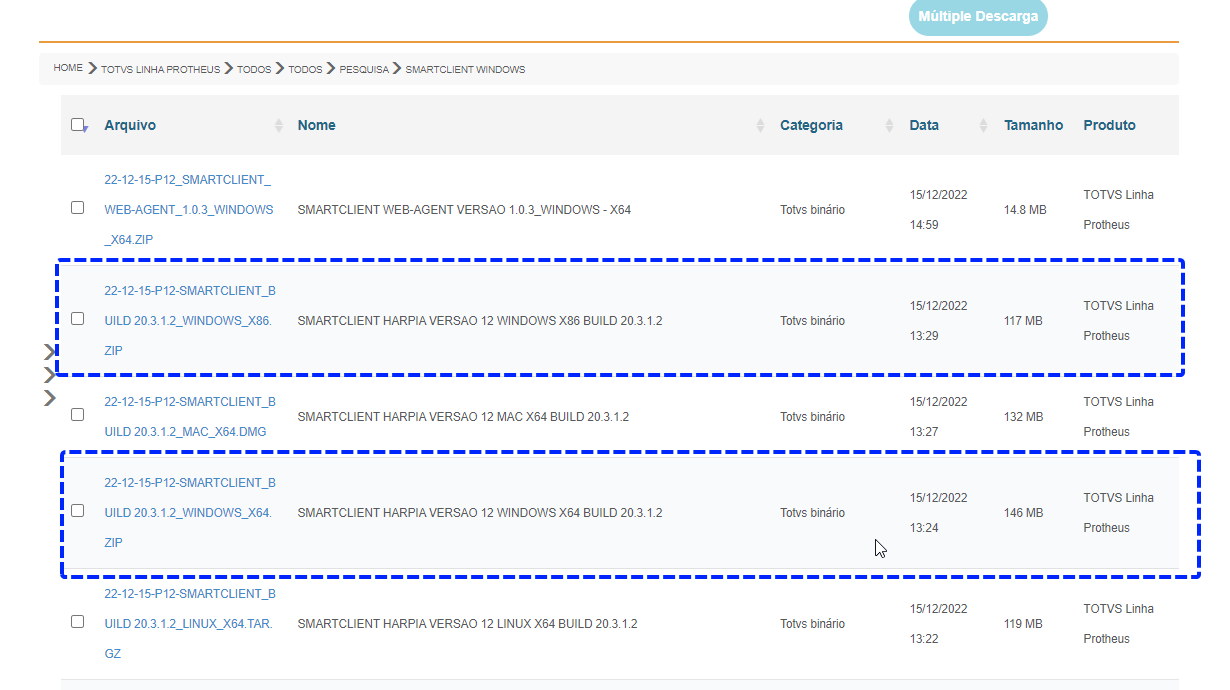
Task: Go to HOME in the breadcrumb
Action: point(68,69)
